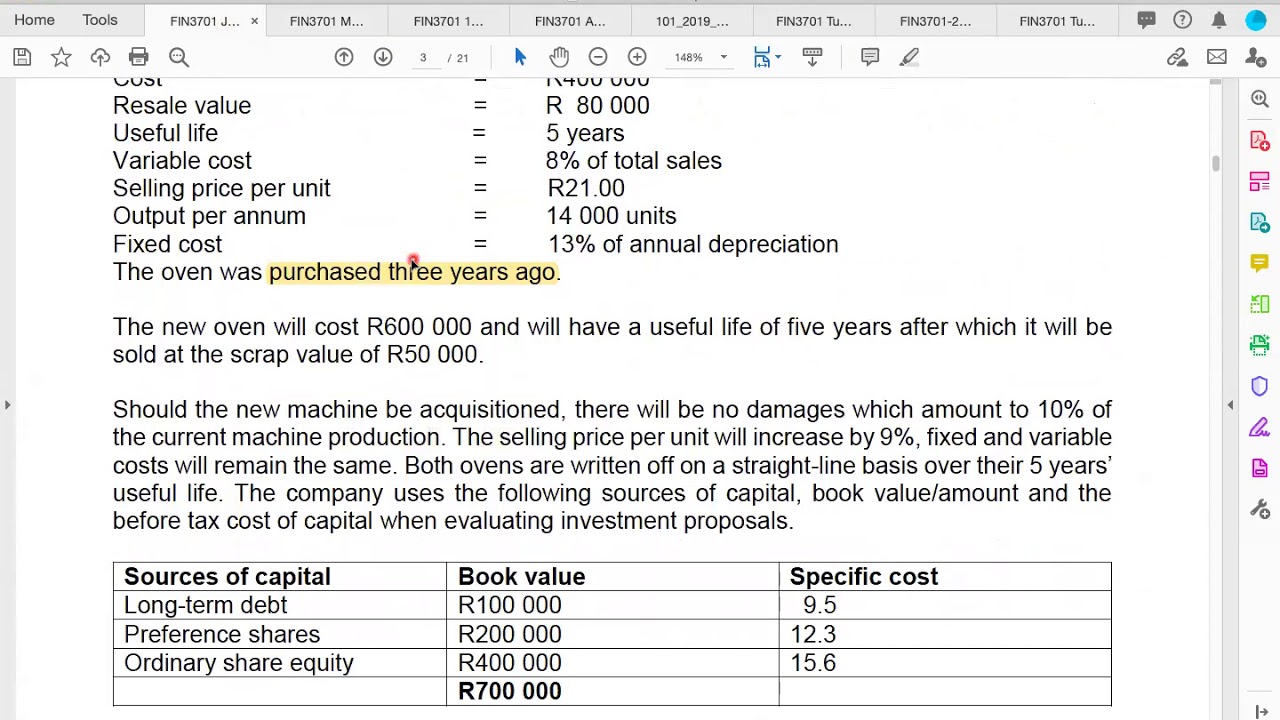Open the blue user account avatar

click(1256, 20)
